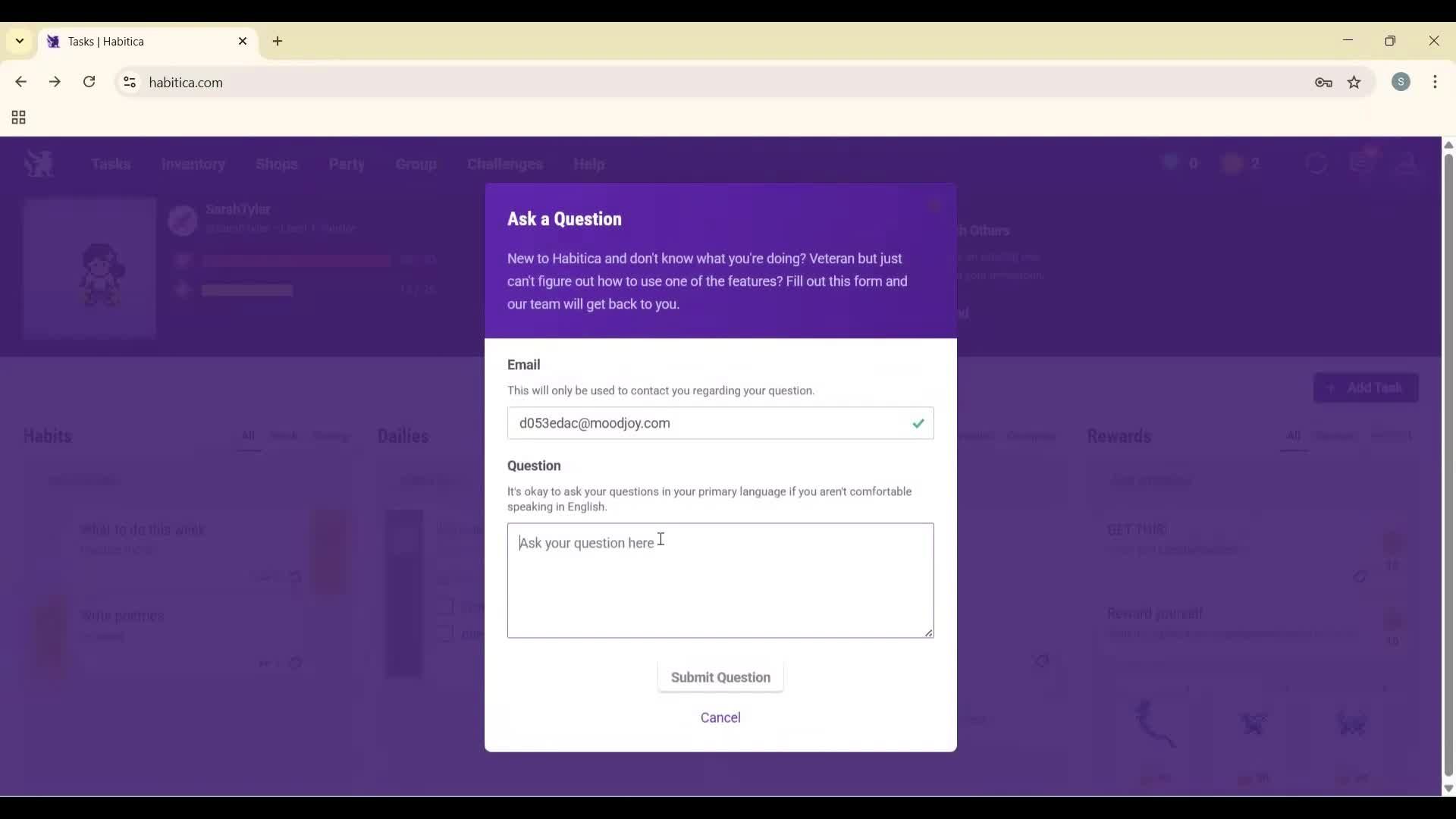Click the password manager key icon
The height and width of the screenshot is (819, 1456).
coord(1324,83)
